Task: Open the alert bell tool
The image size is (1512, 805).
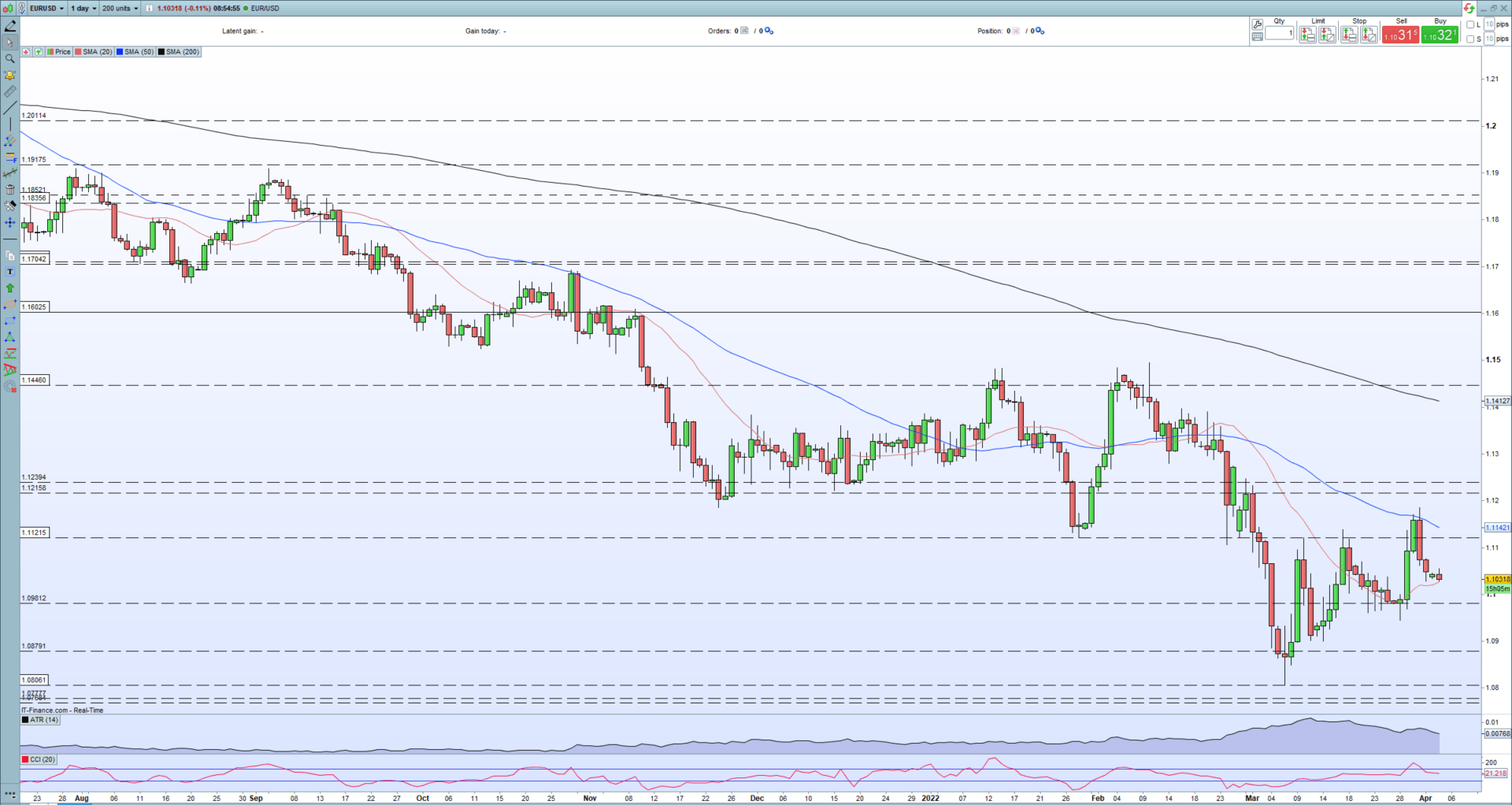Action: click(10, 76)
